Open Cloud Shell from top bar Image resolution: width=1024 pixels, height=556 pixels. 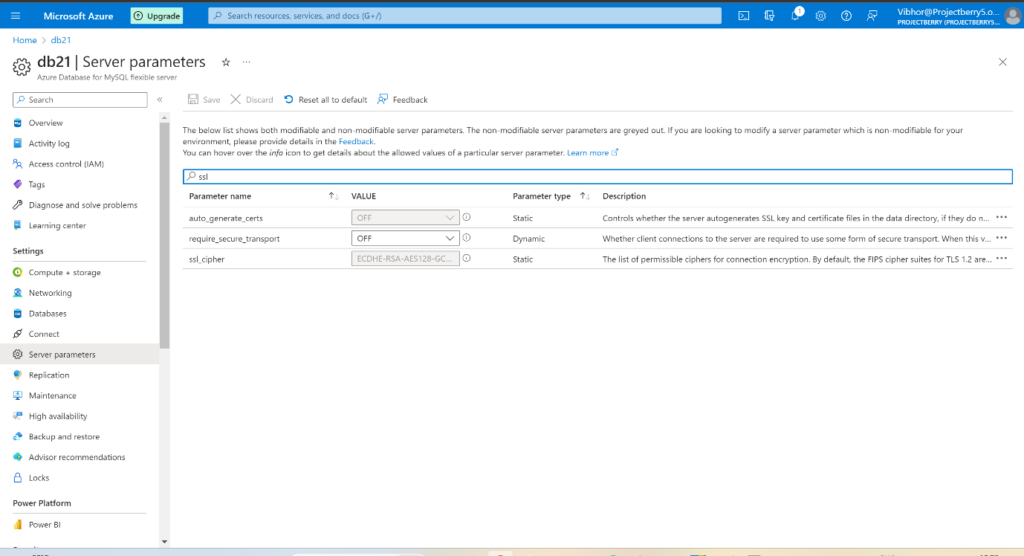(x=743, y=16)
